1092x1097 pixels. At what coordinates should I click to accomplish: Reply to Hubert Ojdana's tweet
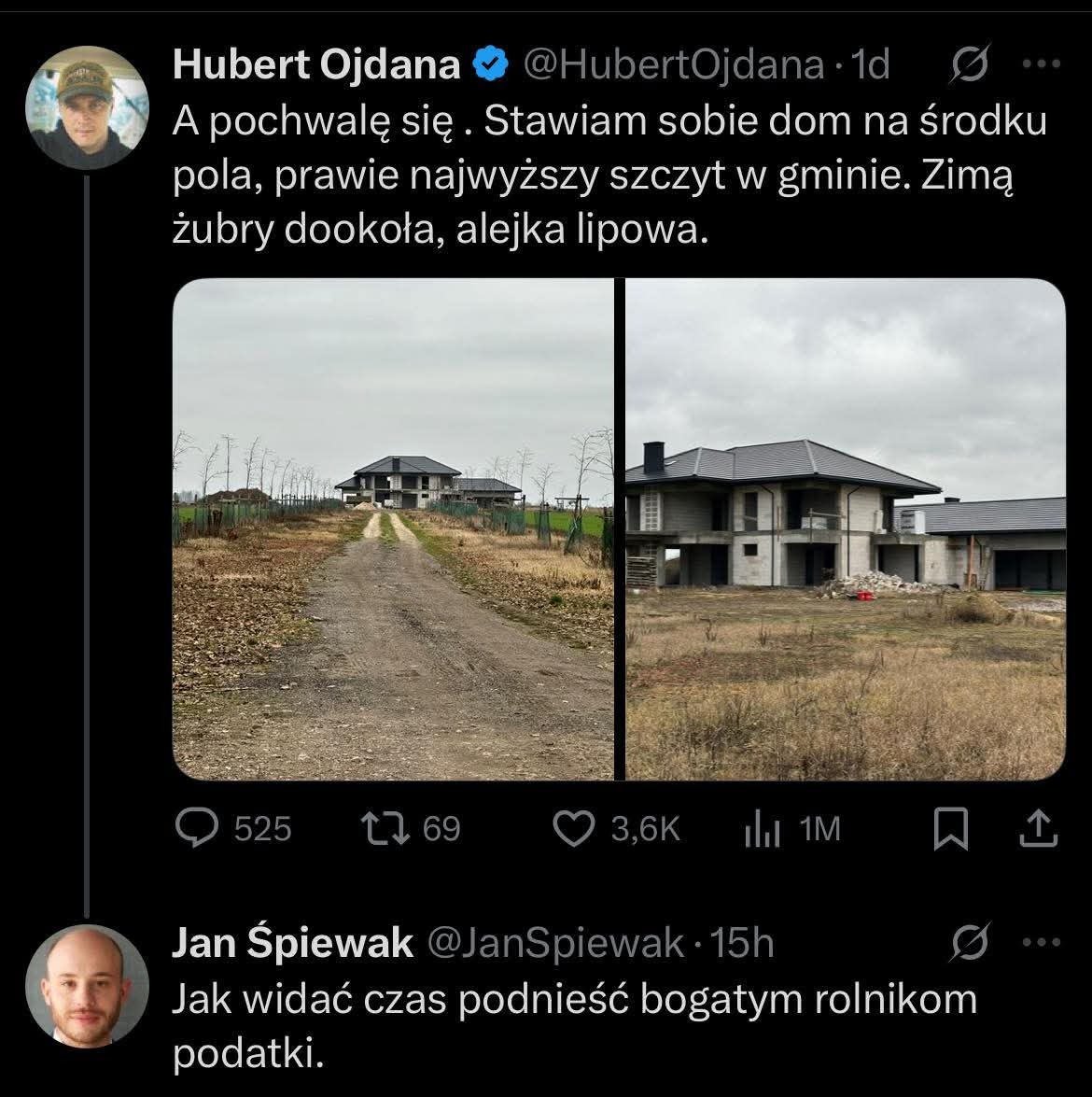pyautogui.click(x=198, y=829)
